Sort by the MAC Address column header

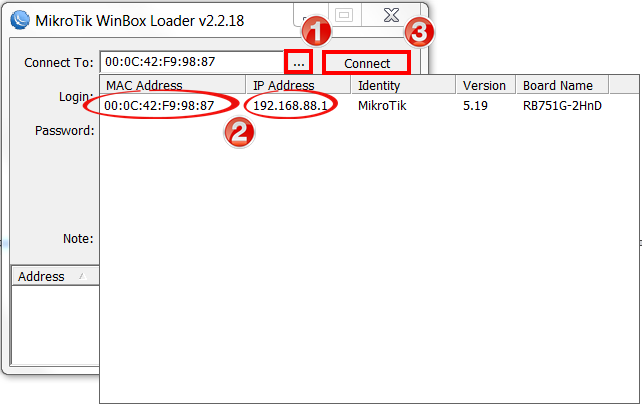(x=173, y=85)
